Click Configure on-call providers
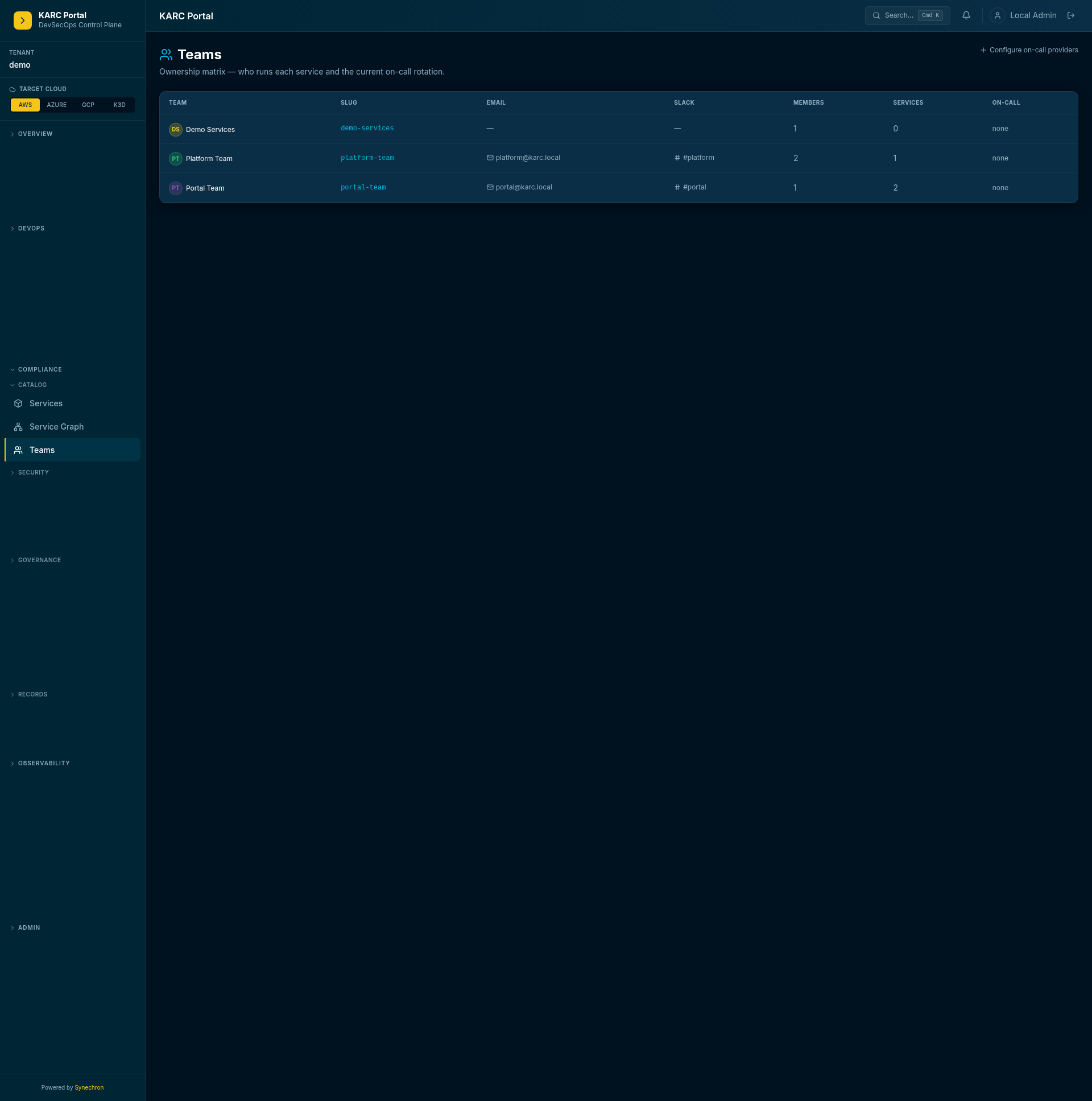The image size is (1092, 1101). click(x=1029, y=50)
